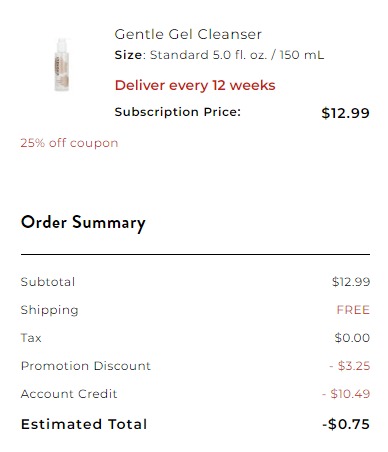This screenshot has height=452, width=388.
Task: Click the Subscription Price label
Action: (177, 112)
